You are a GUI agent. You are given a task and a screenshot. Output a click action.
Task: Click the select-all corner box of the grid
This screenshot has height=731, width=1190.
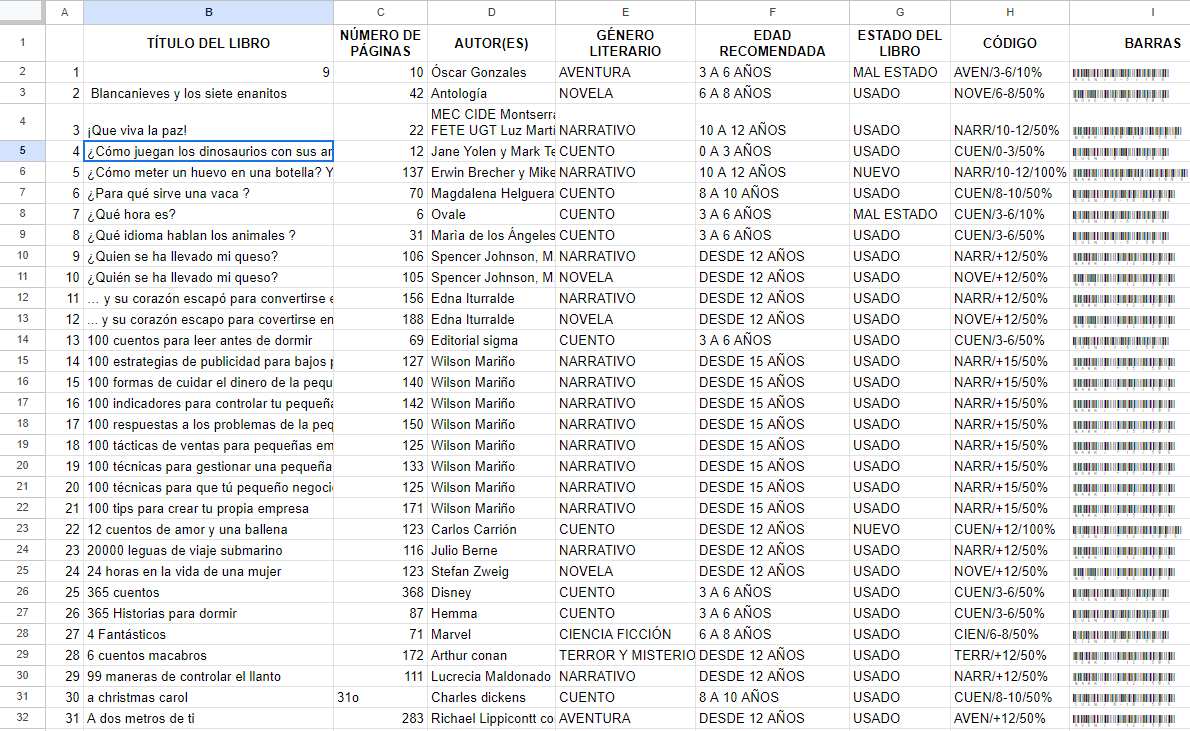click(x=22, y=12)
